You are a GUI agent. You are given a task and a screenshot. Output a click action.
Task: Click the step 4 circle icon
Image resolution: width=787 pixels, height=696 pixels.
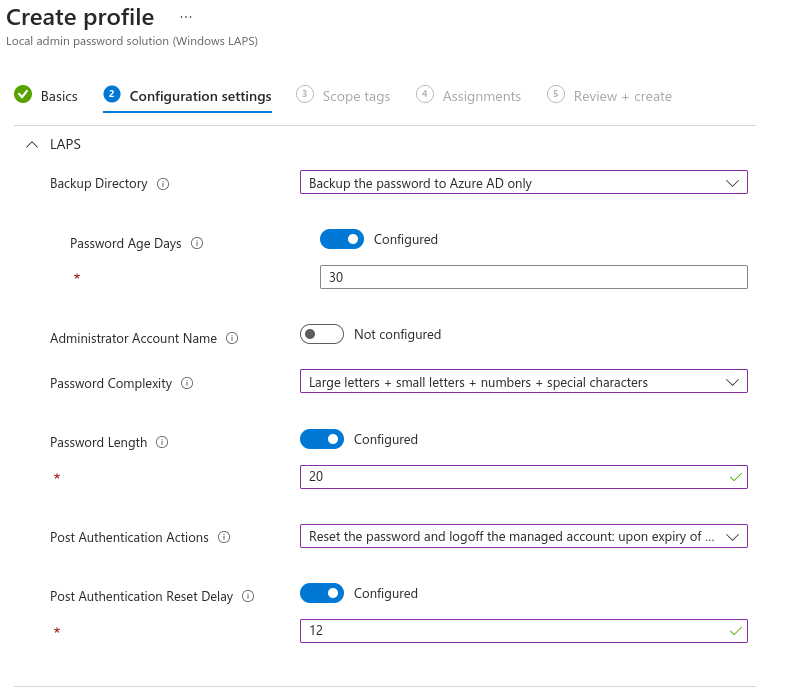click(425, 94)
